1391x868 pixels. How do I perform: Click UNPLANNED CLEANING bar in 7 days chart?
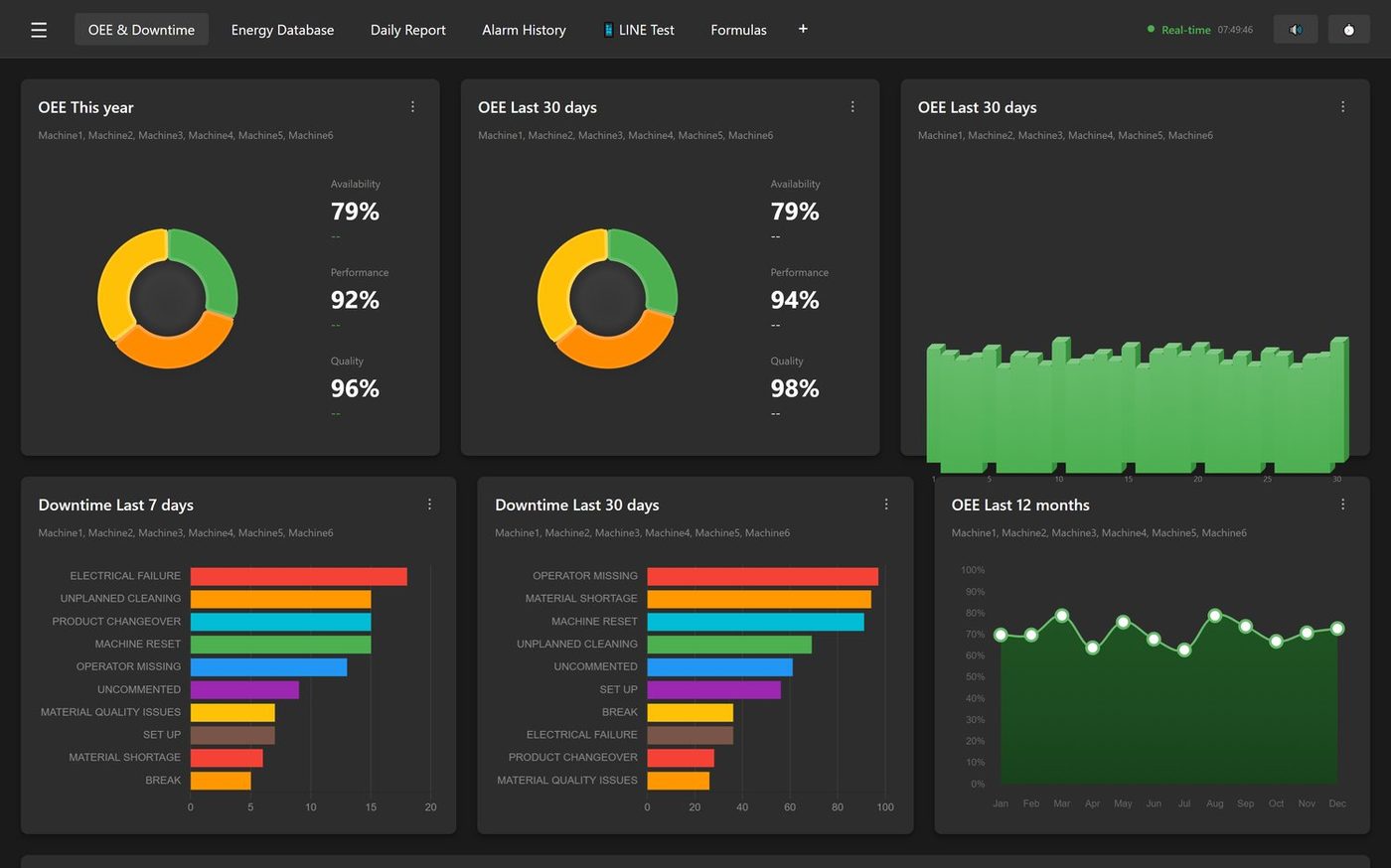280,599
